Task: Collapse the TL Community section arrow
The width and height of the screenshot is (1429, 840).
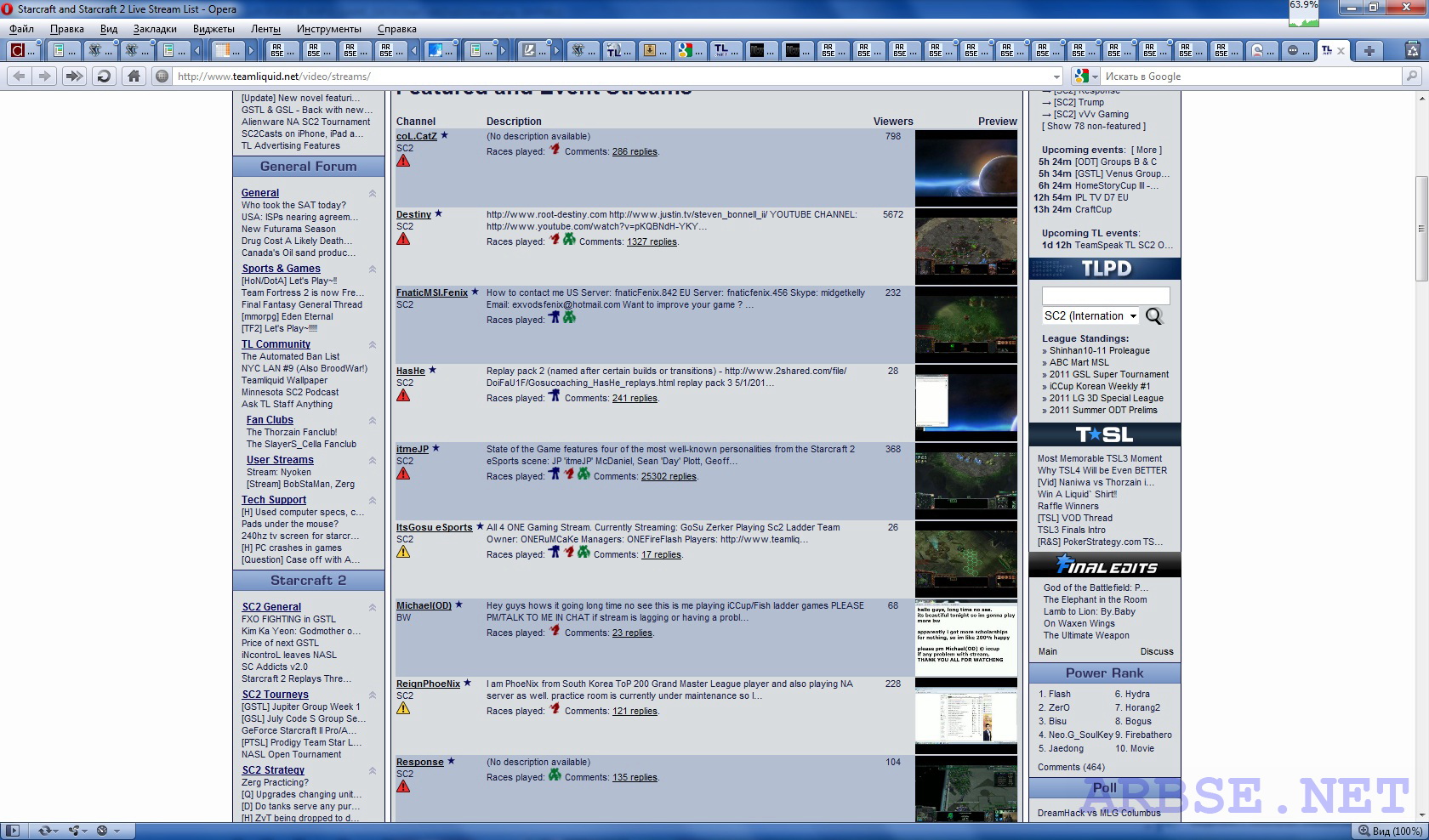Action: click(373, 344)
